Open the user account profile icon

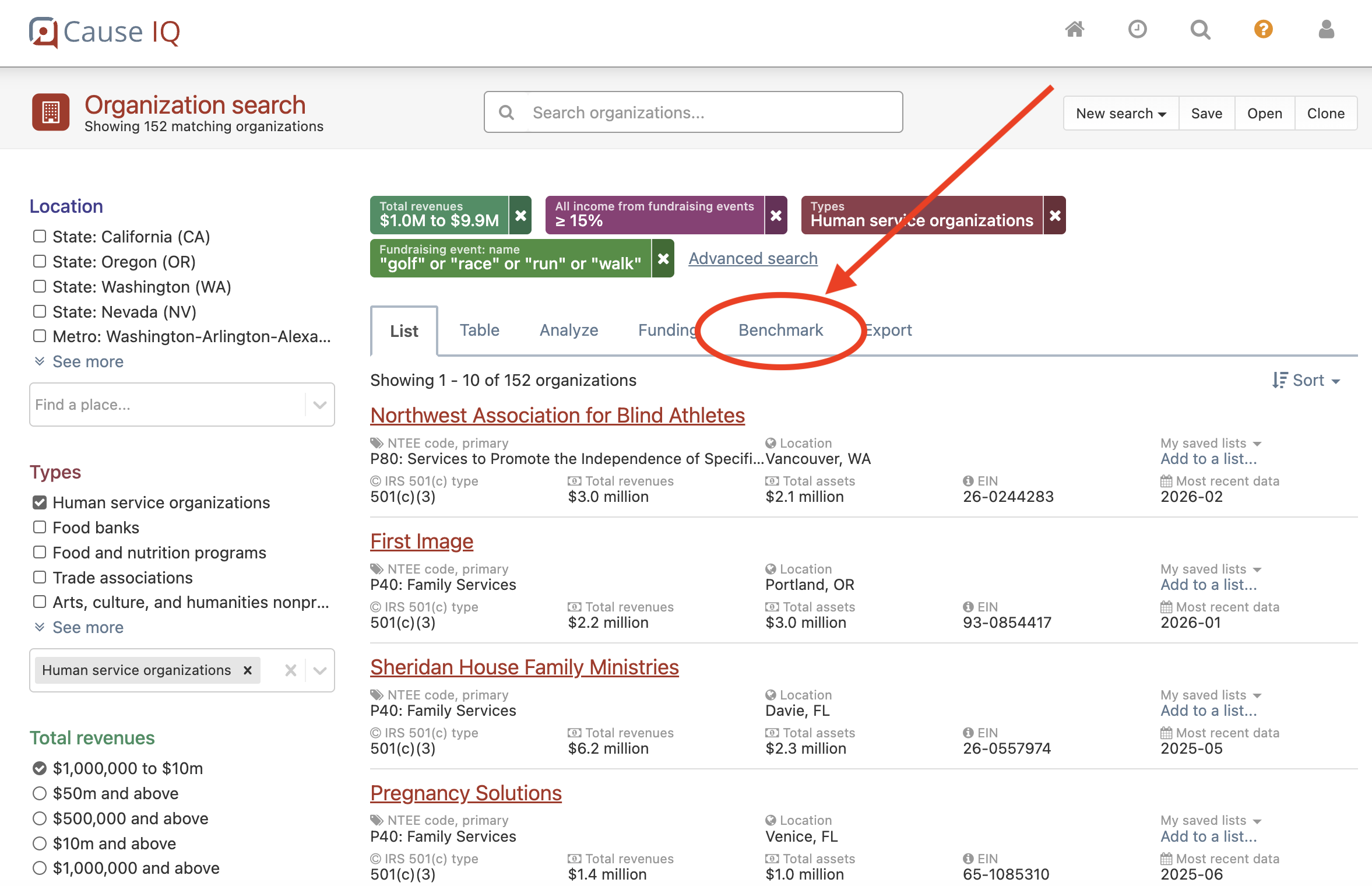tap(1326, 29)
